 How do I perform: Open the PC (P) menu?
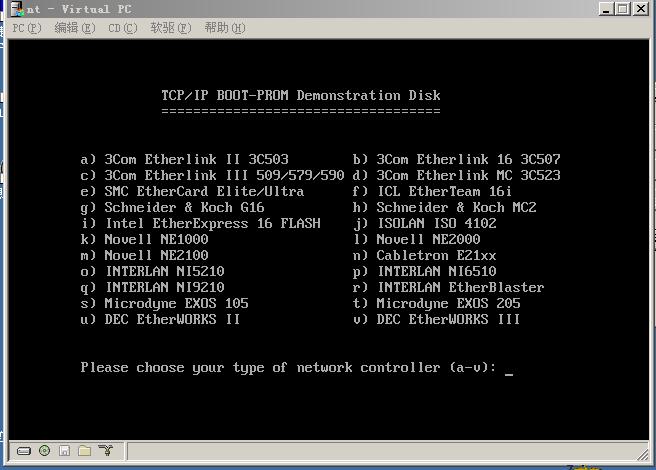(x=27, y=28)
